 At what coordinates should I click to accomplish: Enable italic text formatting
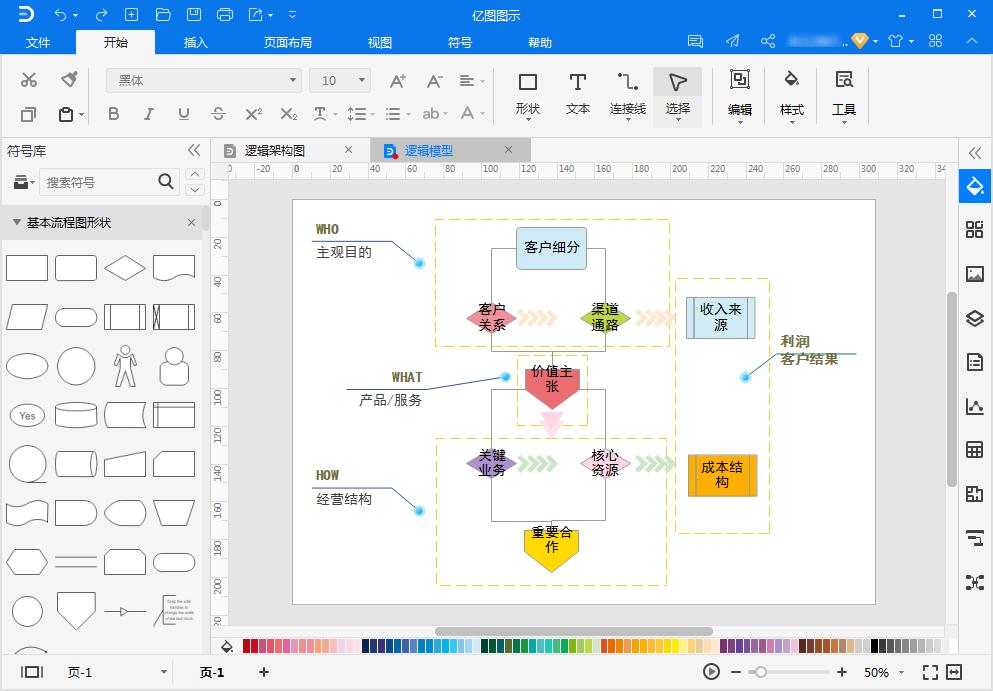[148, 114]
